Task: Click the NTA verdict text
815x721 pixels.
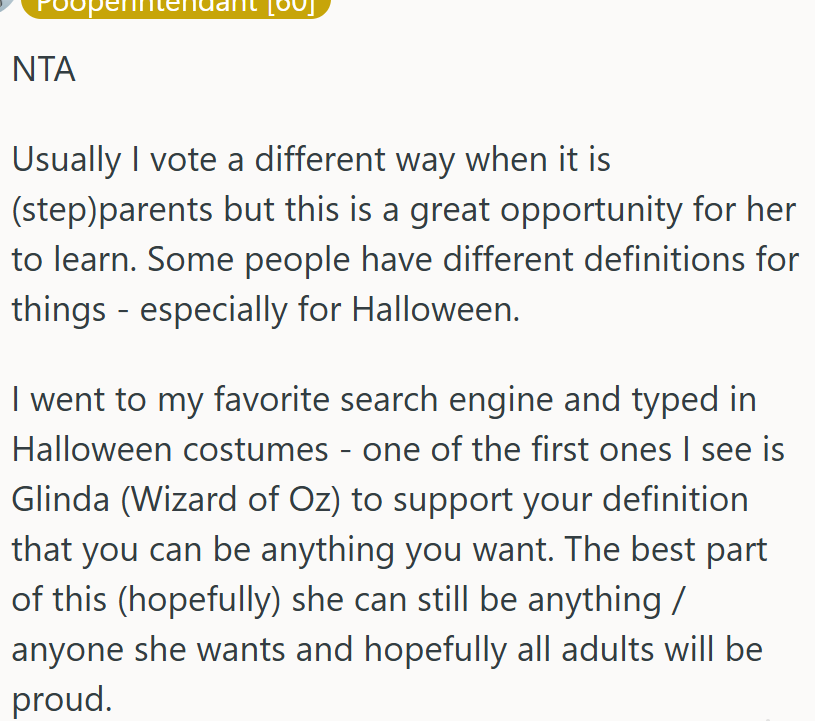Action: 44,70
